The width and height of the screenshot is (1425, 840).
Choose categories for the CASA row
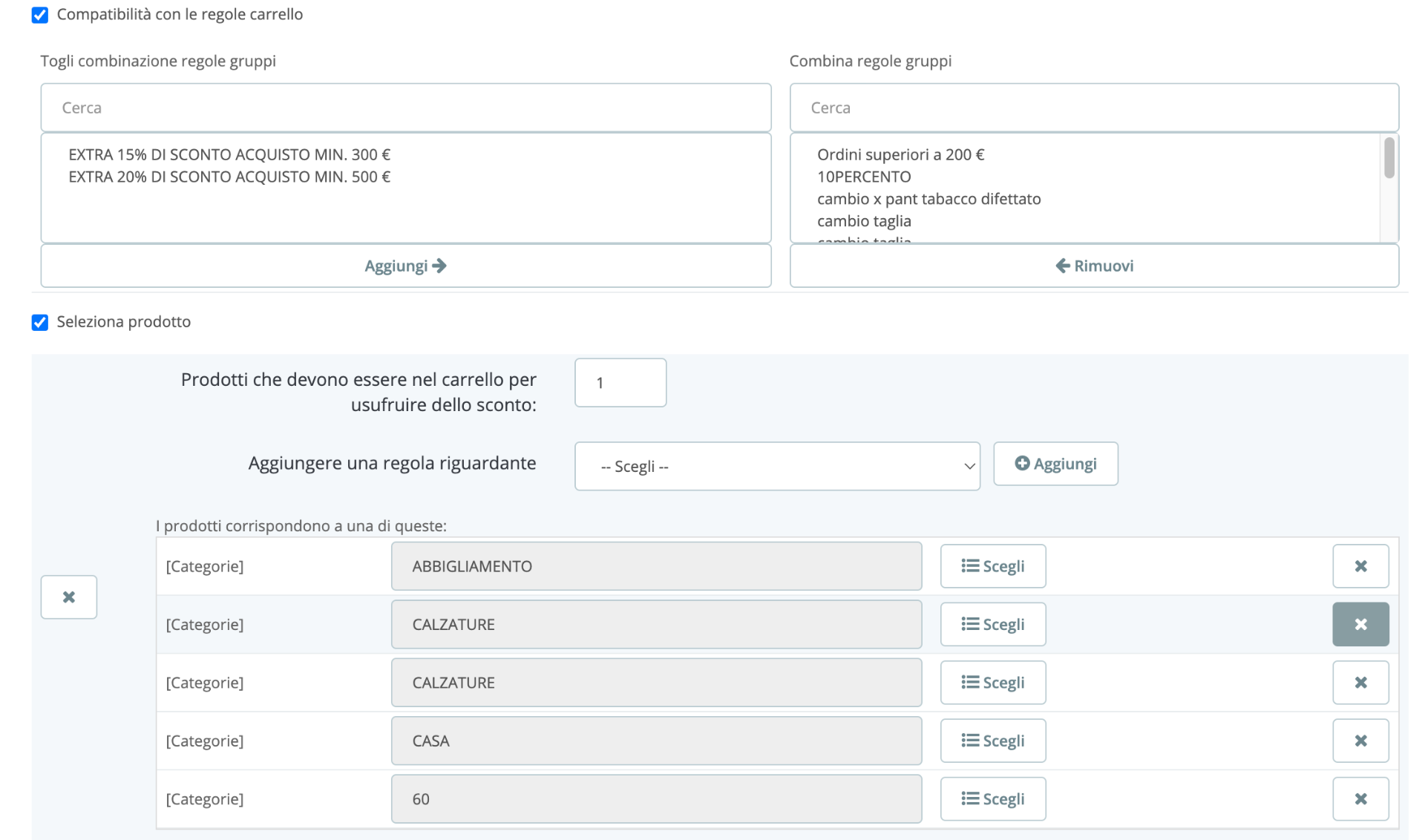coord(992,741)
